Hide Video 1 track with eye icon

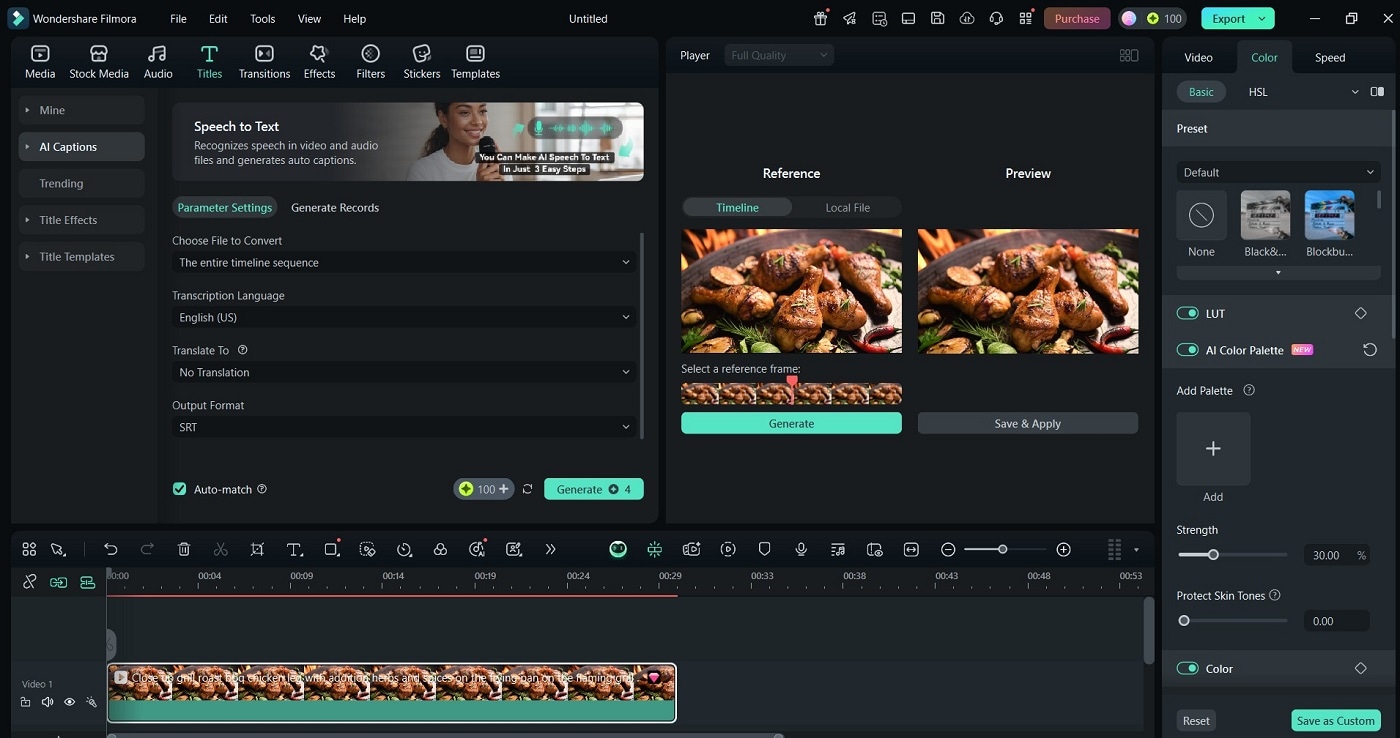[69, 702]
